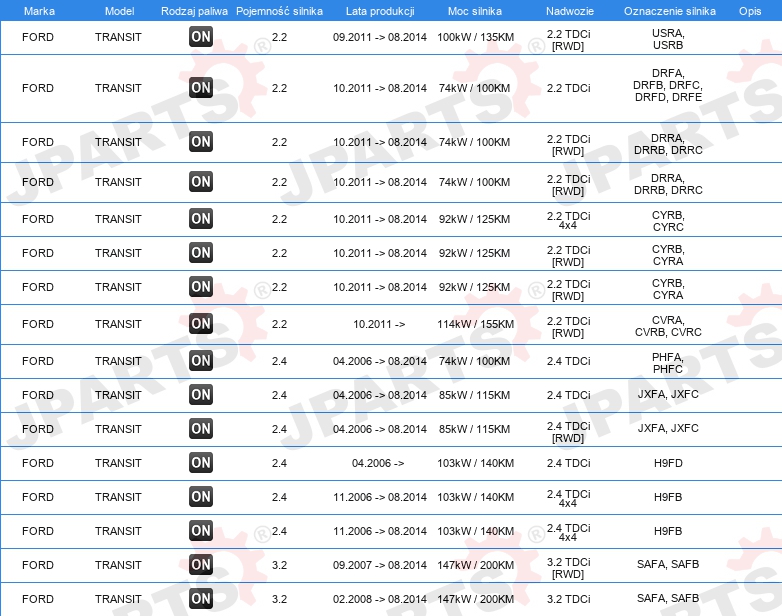Select the 2.2 capacity cell in the DRFA row
This screenshot has width=782, height=616.
(x=279, y=88)
